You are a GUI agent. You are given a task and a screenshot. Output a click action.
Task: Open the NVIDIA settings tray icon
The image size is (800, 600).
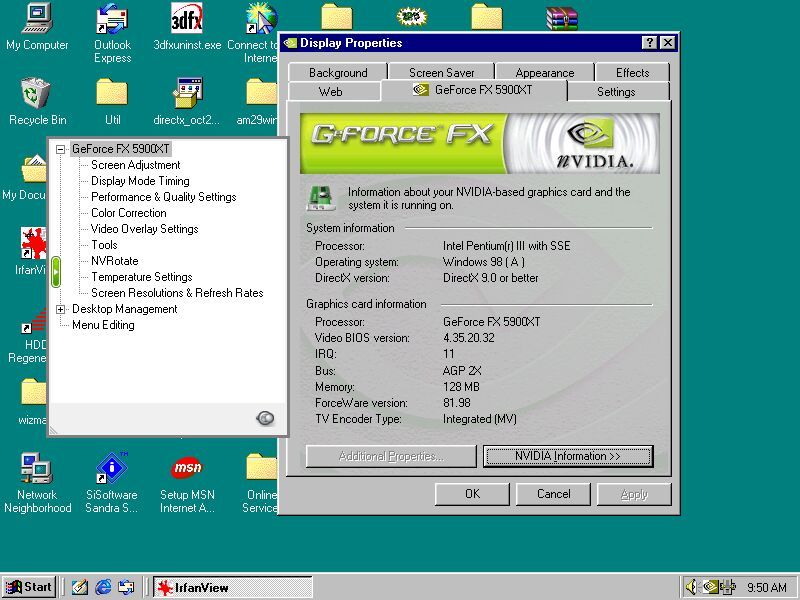point(710,587)
